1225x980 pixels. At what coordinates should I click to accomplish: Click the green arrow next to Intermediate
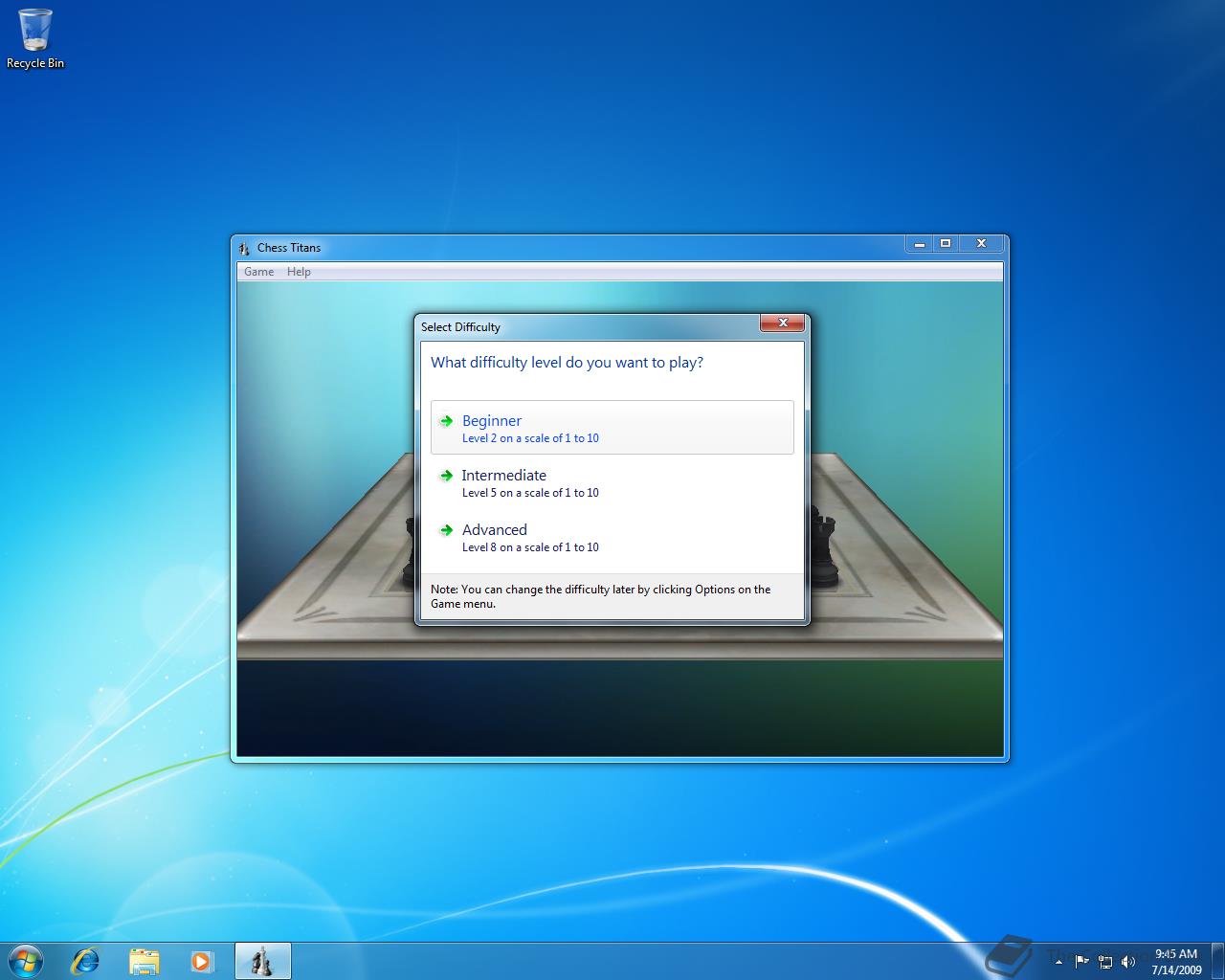click(446, 476)
